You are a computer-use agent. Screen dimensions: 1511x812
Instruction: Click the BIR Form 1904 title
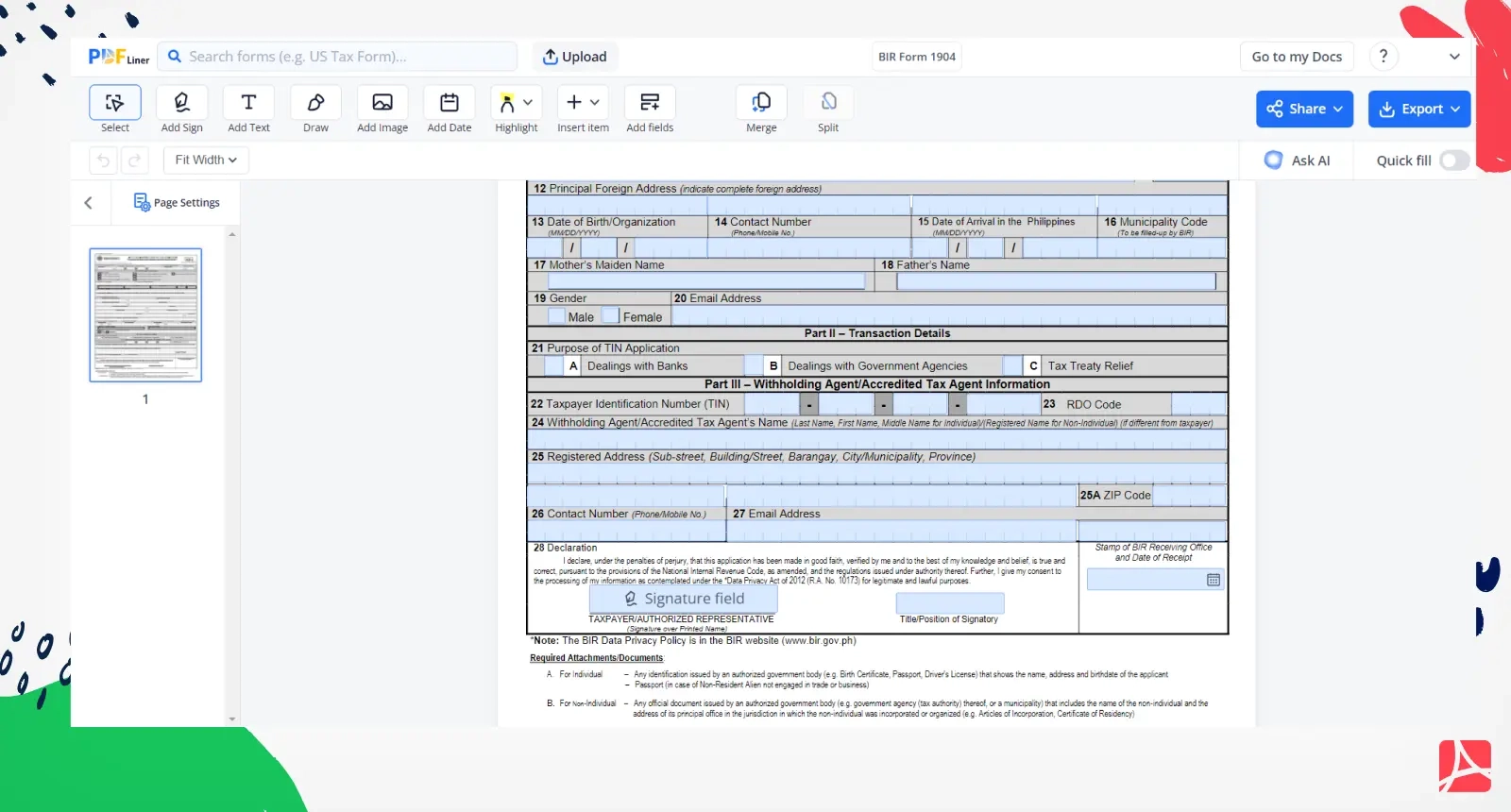click(917, 57)
